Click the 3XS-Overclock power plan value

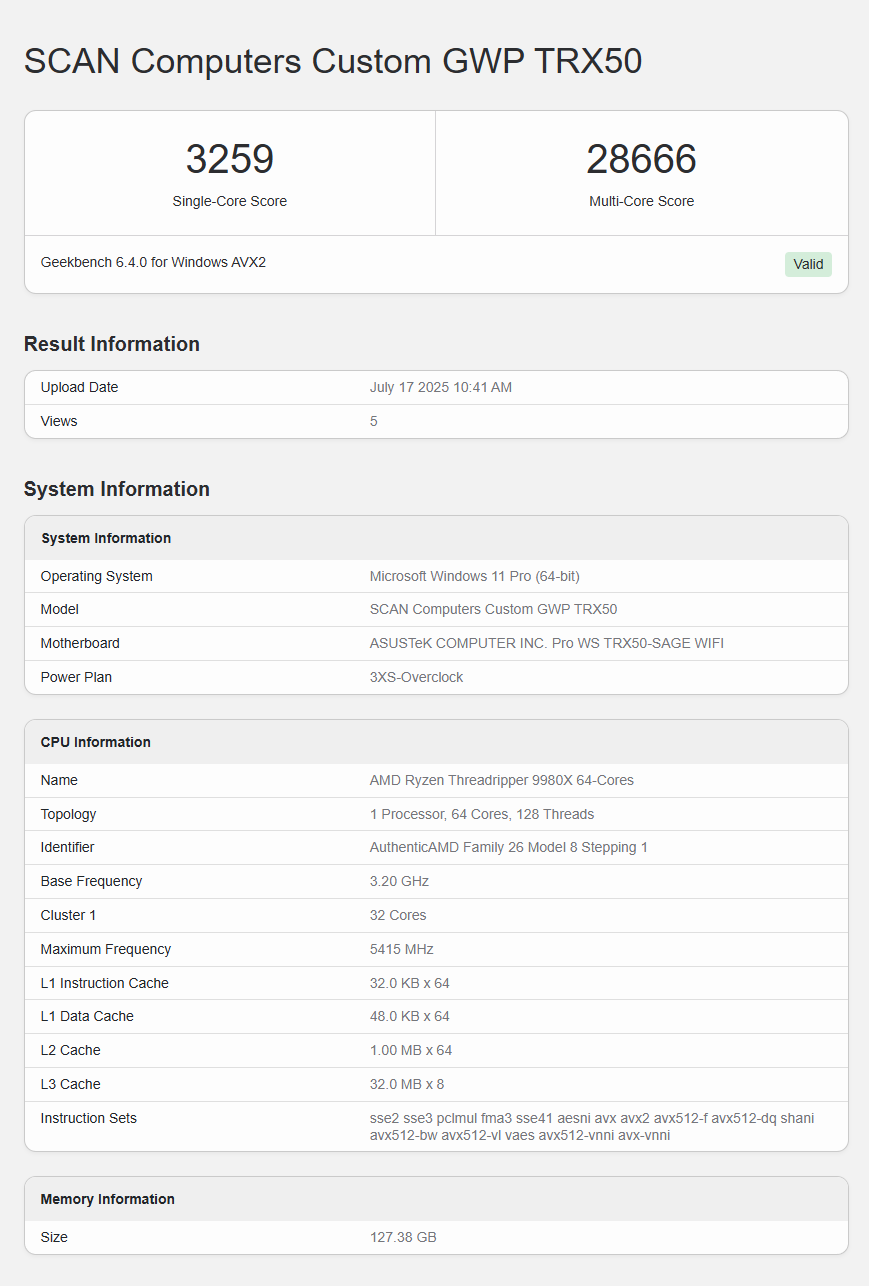point(416,677)
